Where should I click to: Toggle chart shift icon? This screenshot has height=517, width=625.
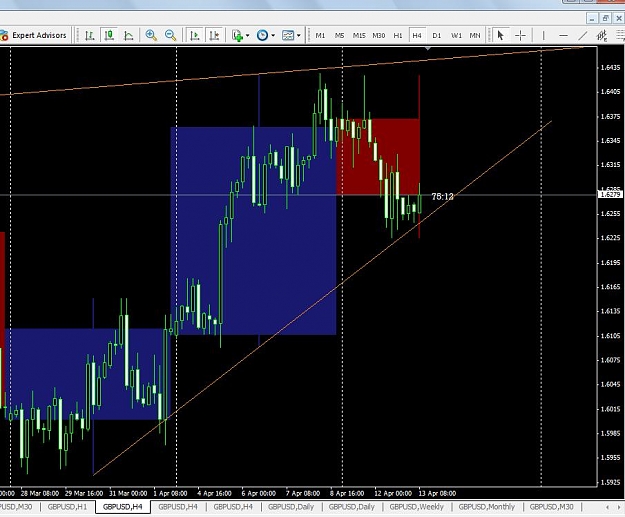click(x=214, y=35)
